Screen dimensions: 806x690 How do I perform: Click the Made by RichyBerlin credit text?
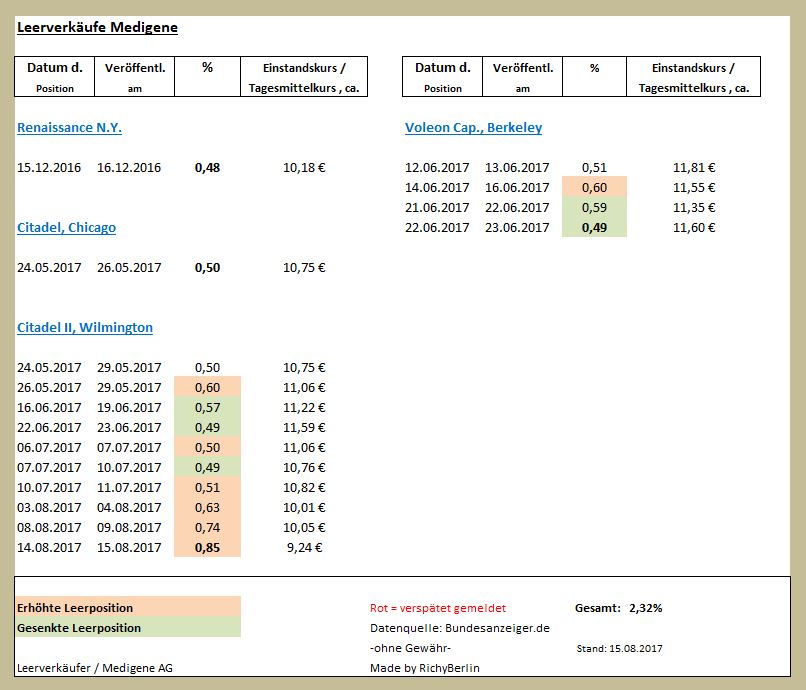[x=434, y=667]
